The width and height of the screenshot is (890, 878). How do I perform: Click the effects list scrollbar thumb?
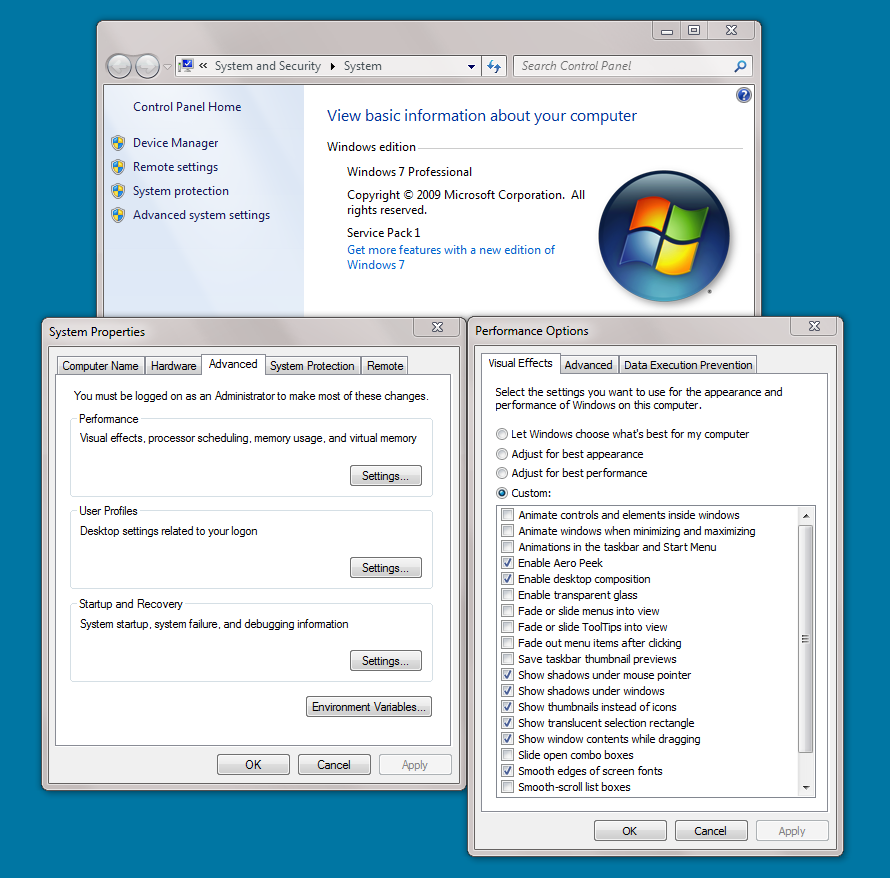tap(806, 638)
